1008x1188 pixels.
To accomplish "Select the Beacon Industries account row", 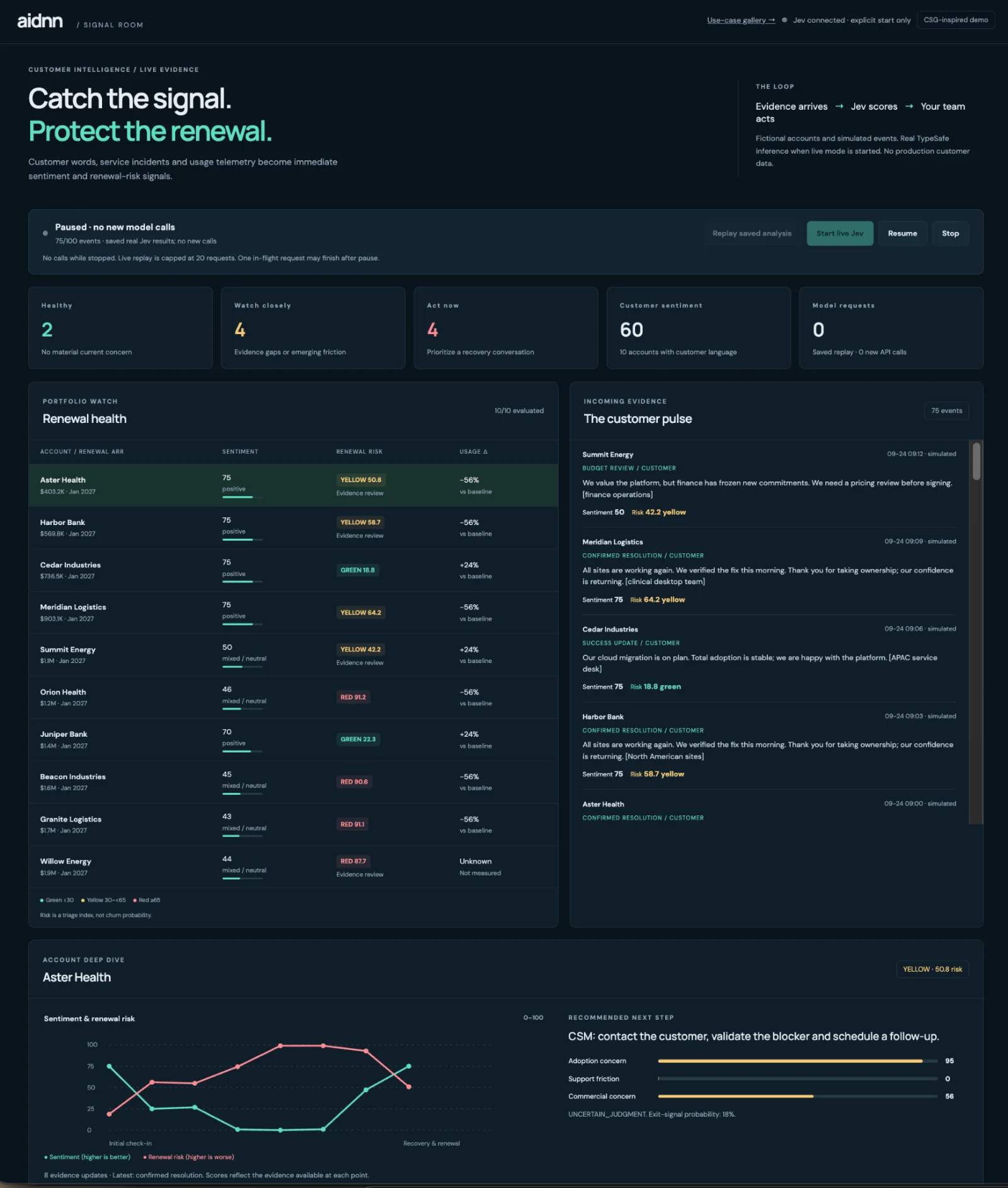I will [x=293, y=782].
